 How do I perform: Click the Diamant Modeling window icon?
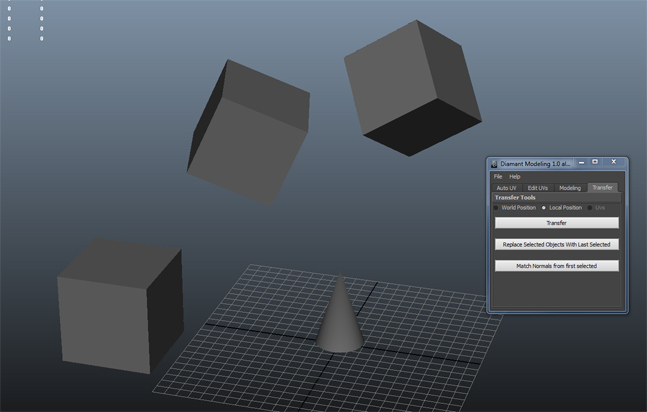494,163
